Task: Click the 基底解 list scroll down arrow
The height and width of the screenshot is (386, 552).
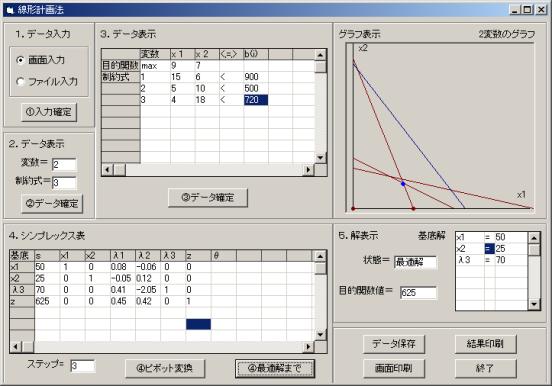Action: click(534, 304)
